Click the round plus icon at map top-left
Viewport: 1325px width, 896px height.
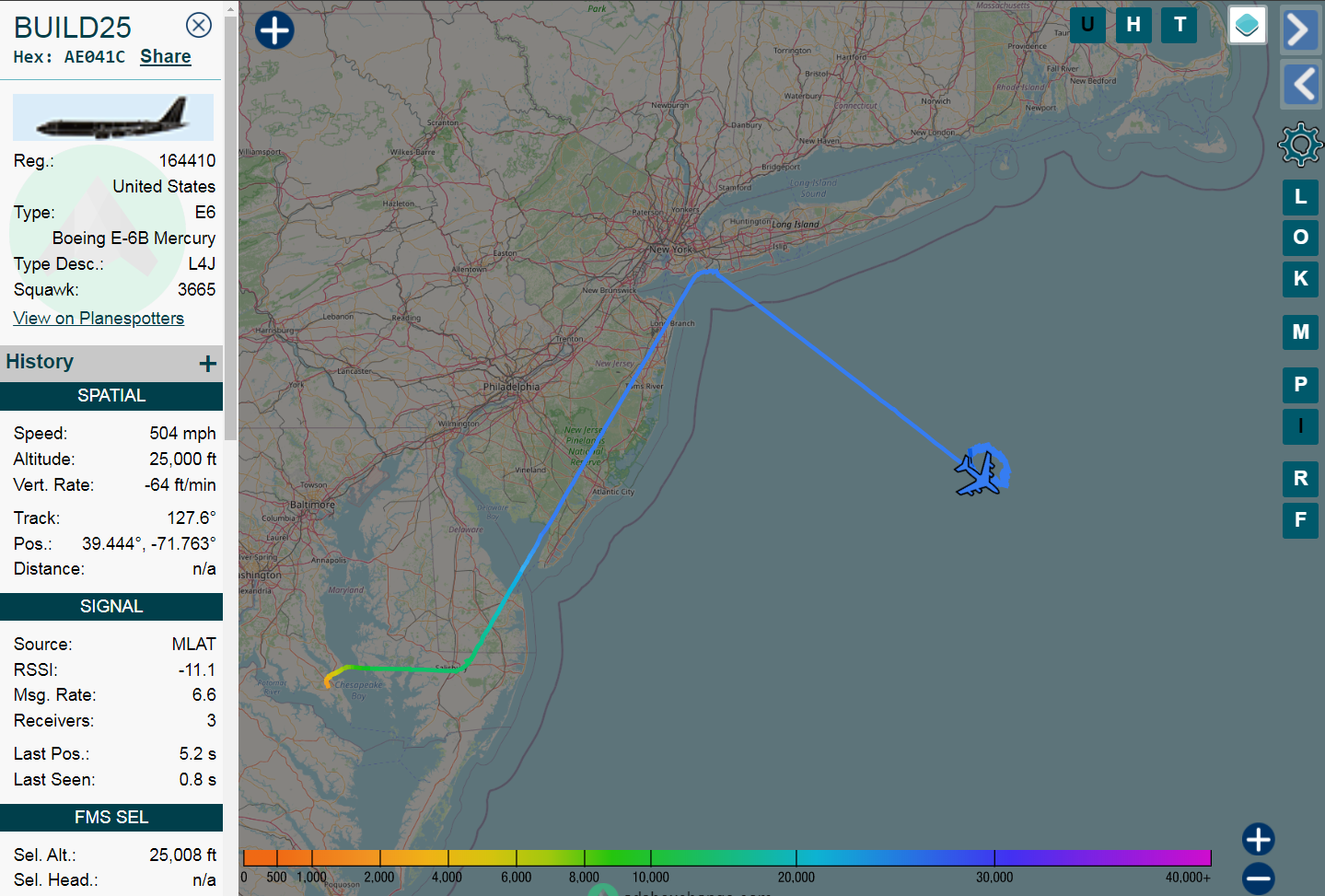coord(274,29)
